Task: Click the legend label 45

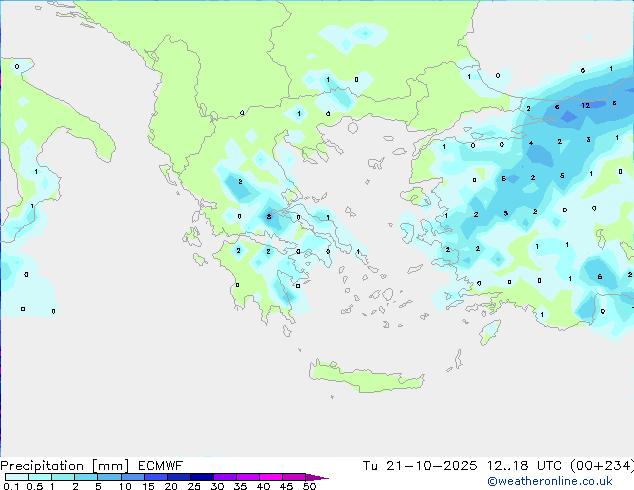Action: [286, 486]
